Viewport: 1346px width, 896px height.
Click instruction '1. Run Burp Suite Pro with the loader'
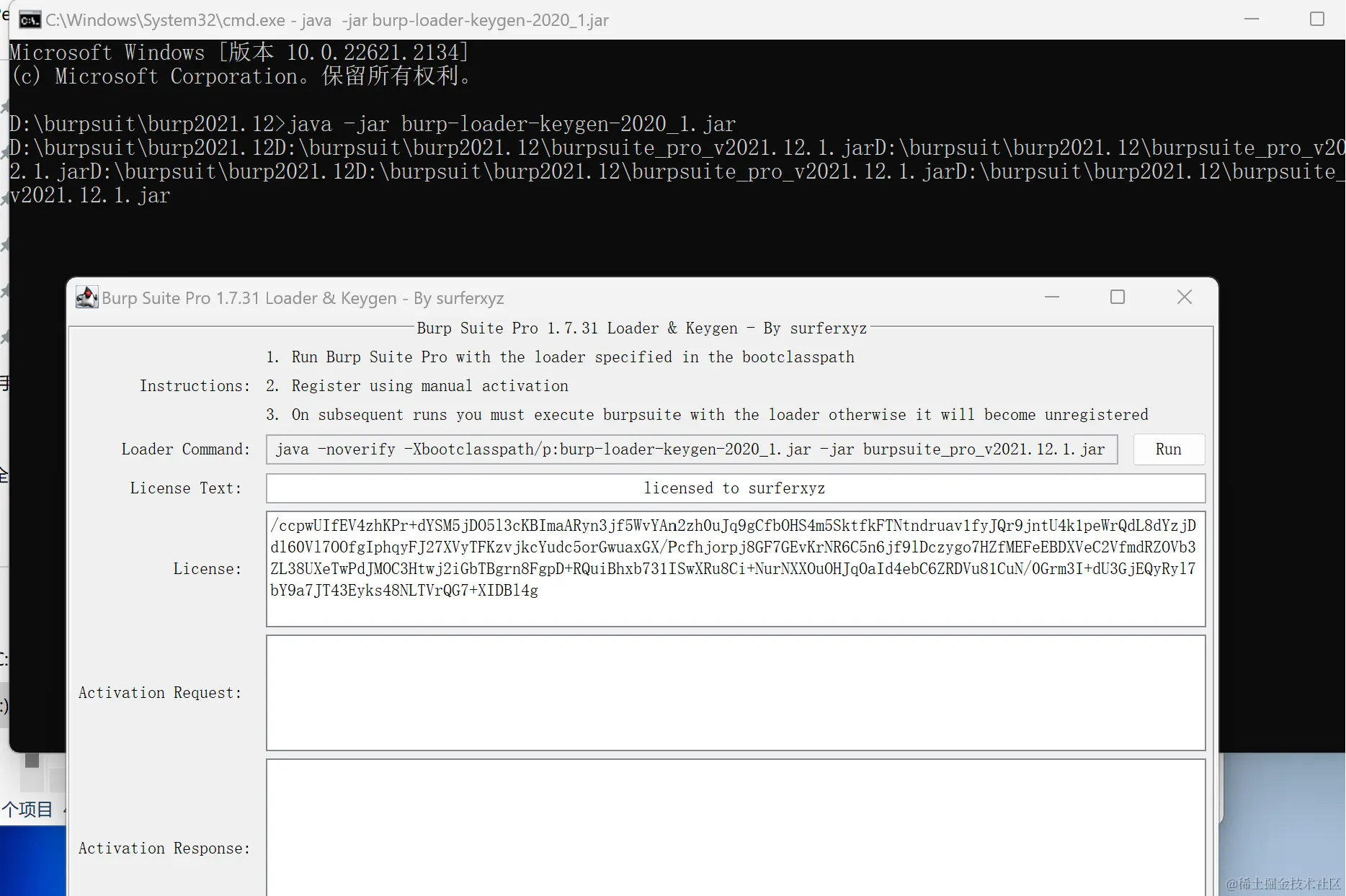tap(560, 357)
